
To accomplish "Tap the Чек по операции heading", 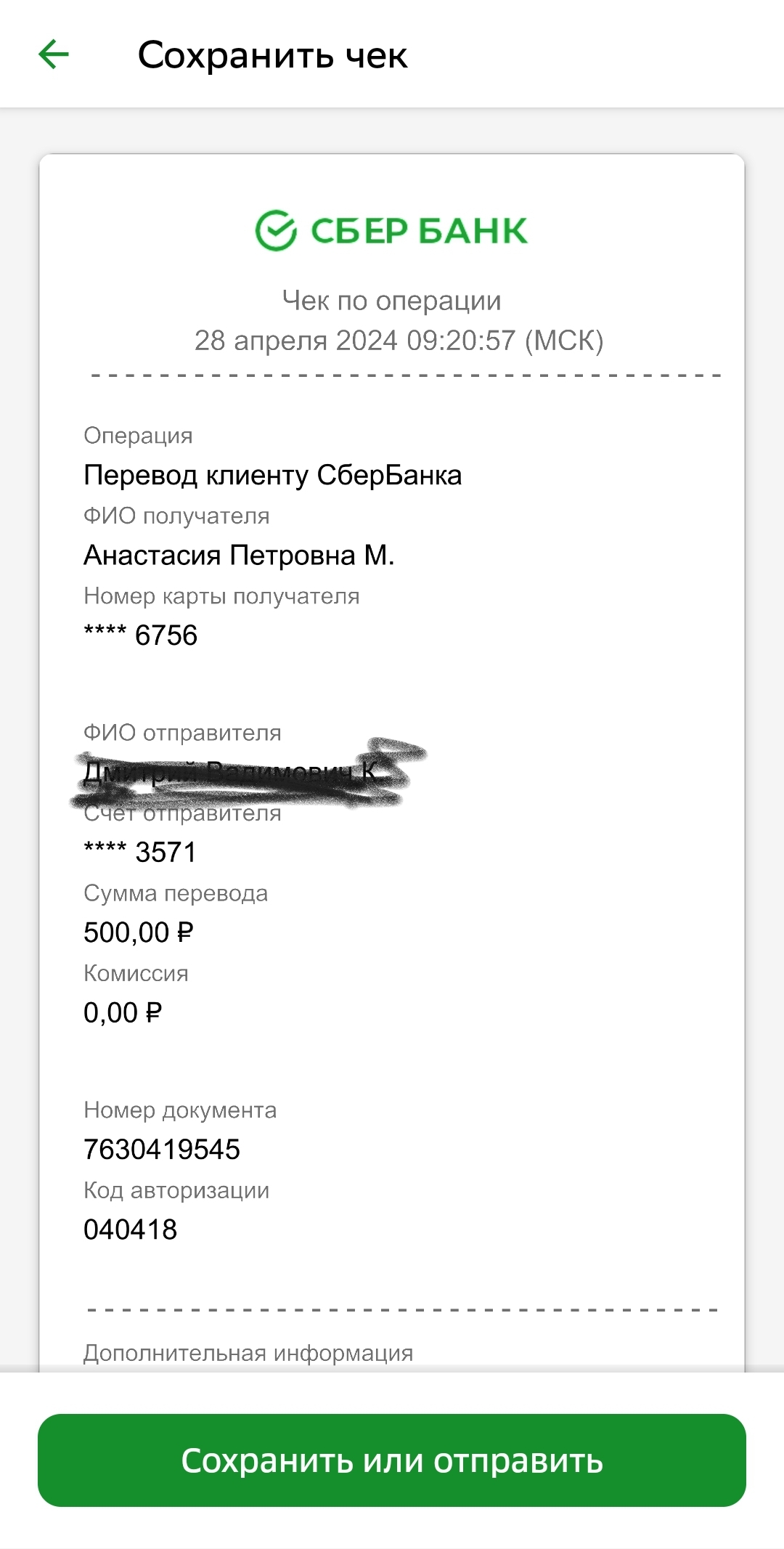I will coord(392,301).
